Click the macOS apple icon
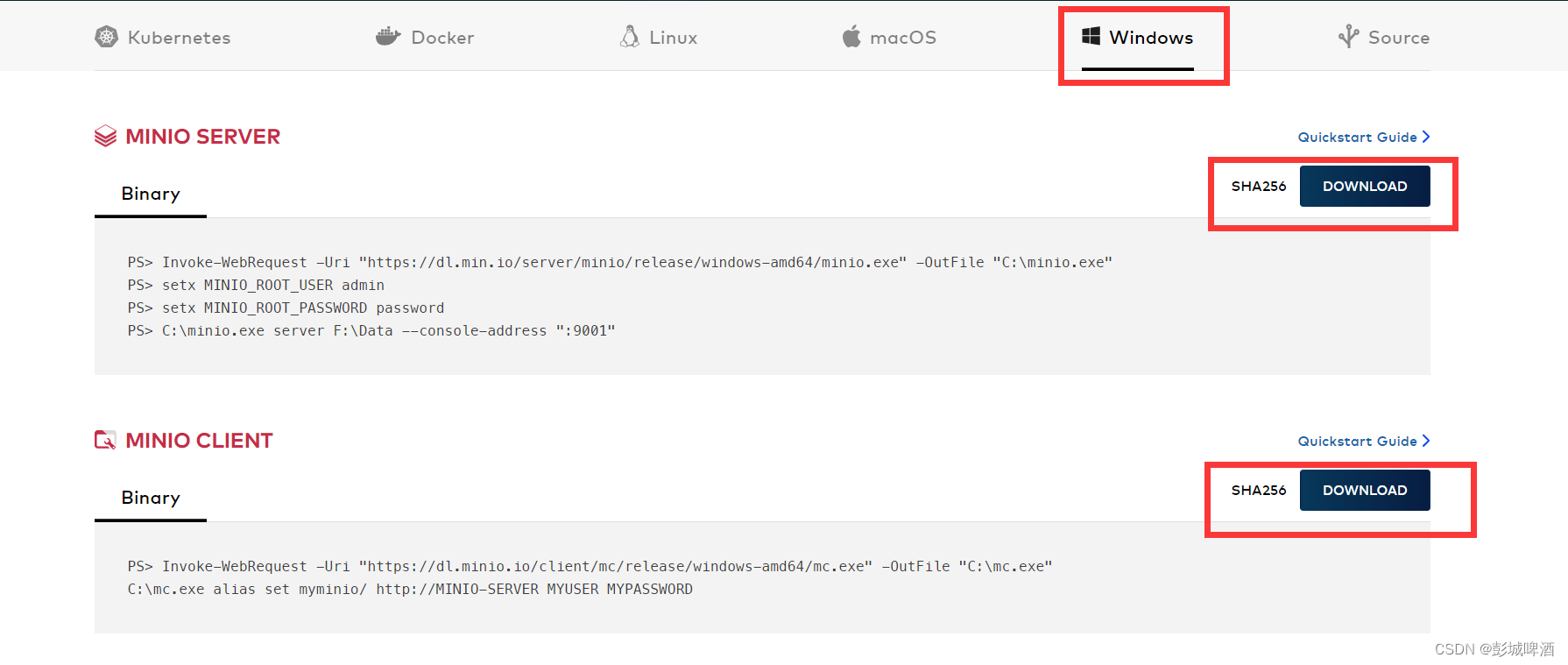The height and width of the screenshot is (665, 1568). pyautogui.click(x=851, y=37)
